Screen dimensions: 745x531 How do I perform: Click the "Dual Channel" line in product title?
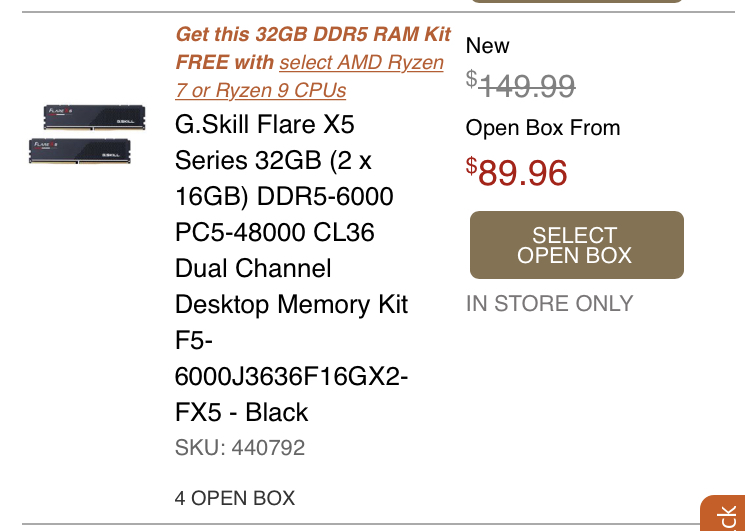click(253, 269)
